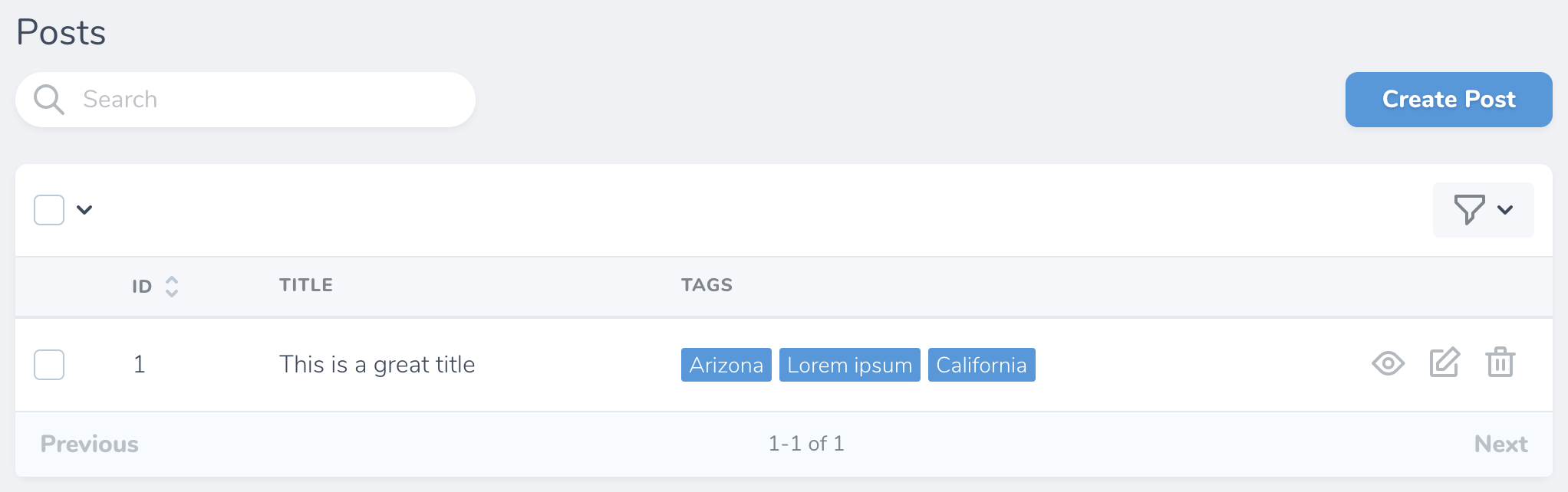The image size is (1568, 492).
Task: View the post using the eye icon
Action: [1388, 364]
